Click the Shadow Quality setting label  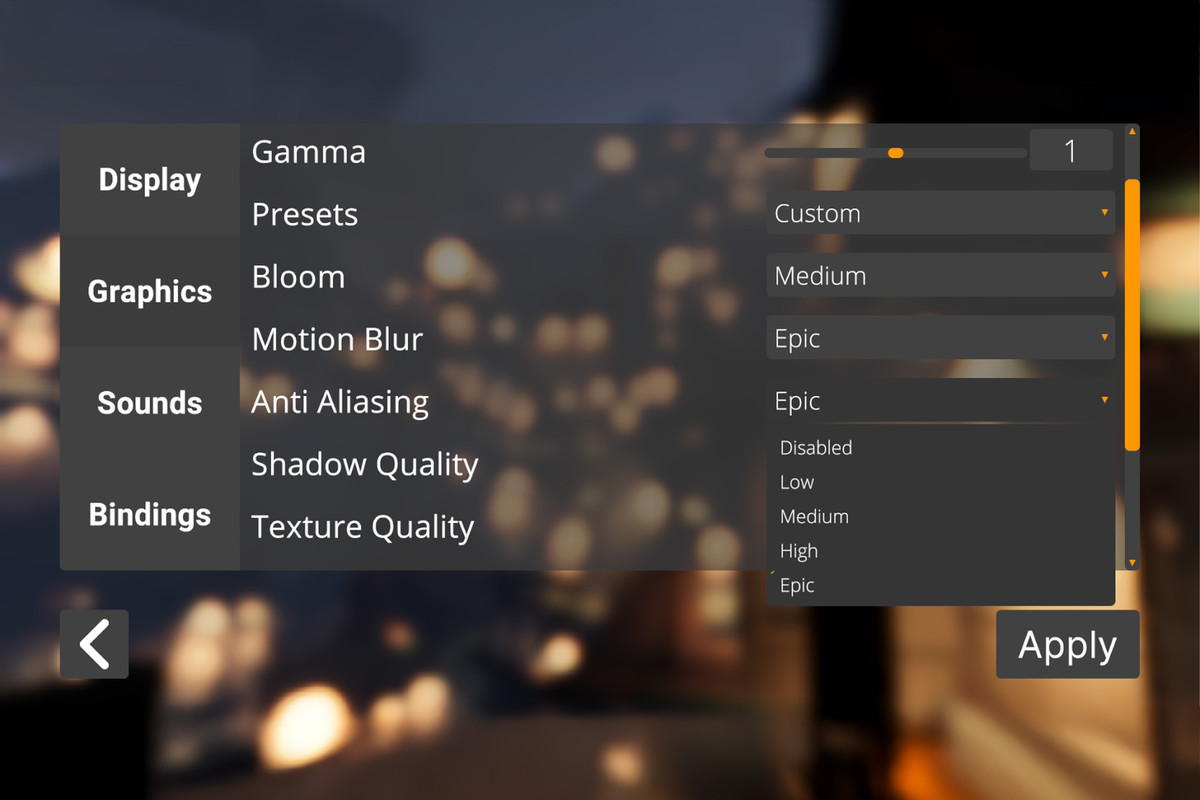[x=364, y=464]
